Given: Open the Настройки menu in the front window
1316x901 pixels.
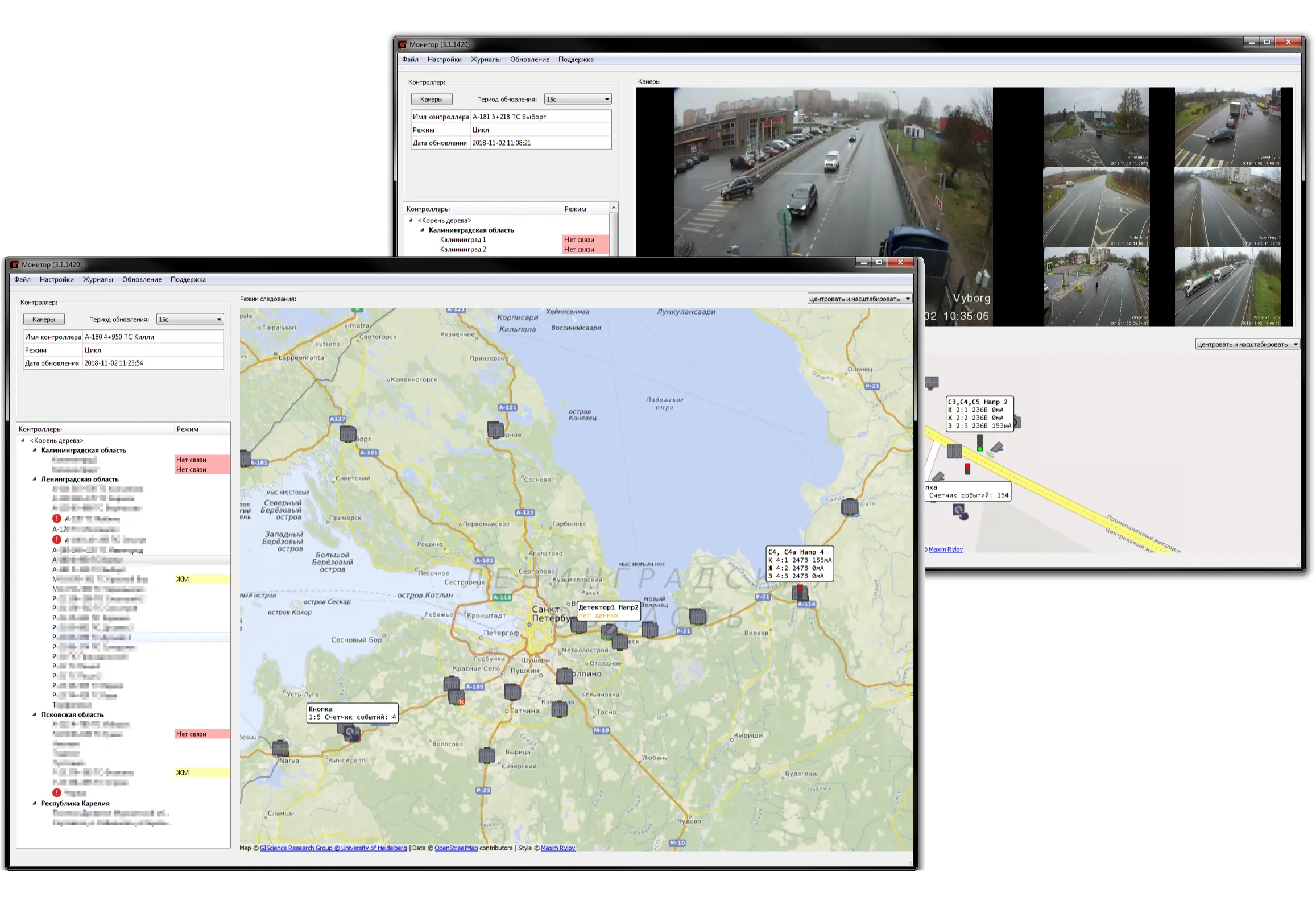Looking at the screenshot, I should 57,279.
